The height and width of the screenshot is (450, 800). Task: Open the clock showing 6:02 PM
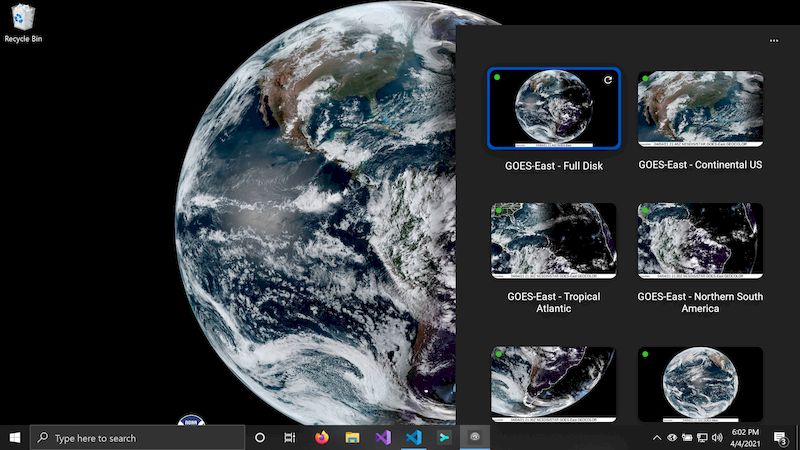coord(746,437)
